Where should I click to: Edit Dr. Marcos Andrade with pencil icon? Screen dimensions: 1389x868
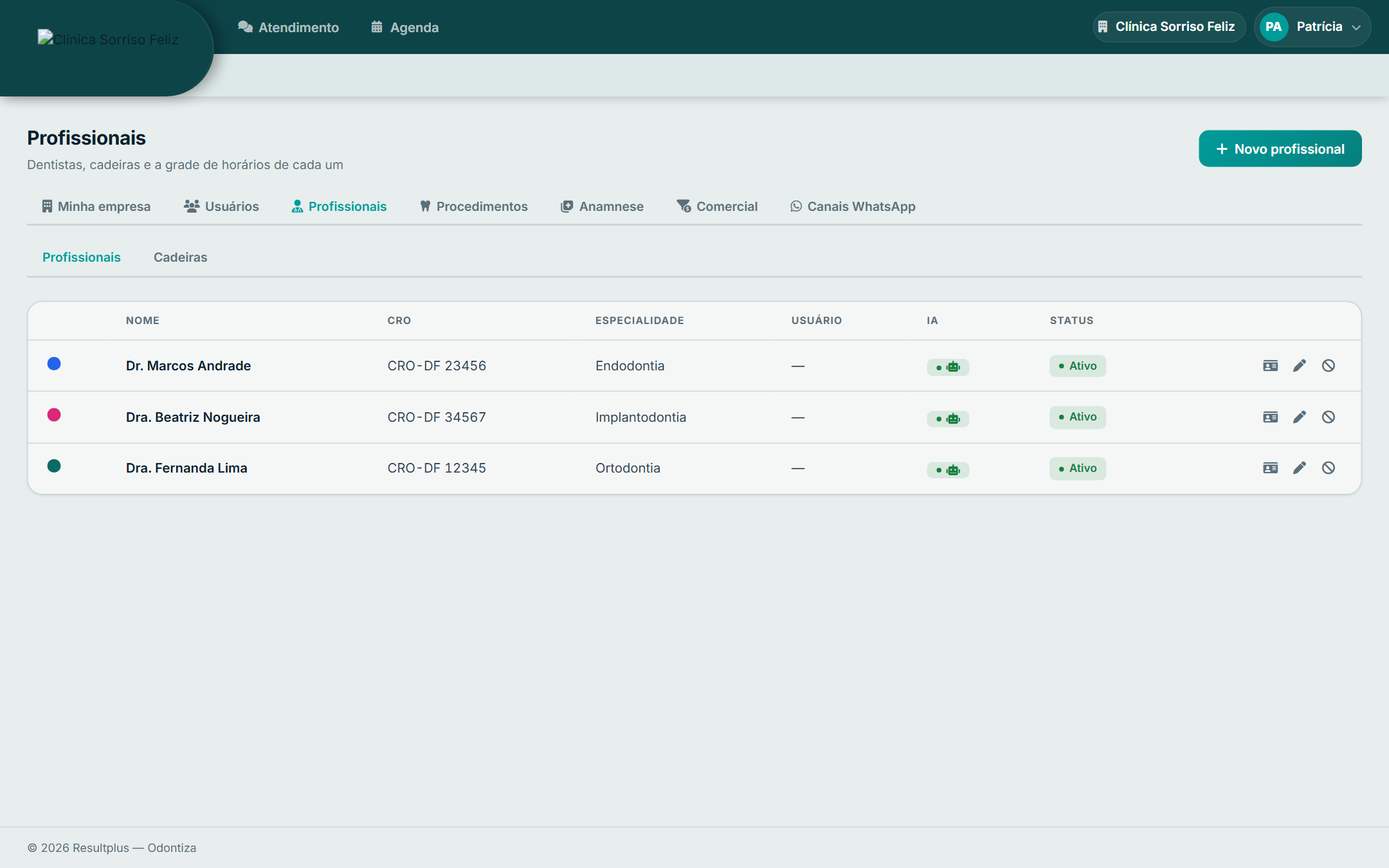click(1300, 366)
